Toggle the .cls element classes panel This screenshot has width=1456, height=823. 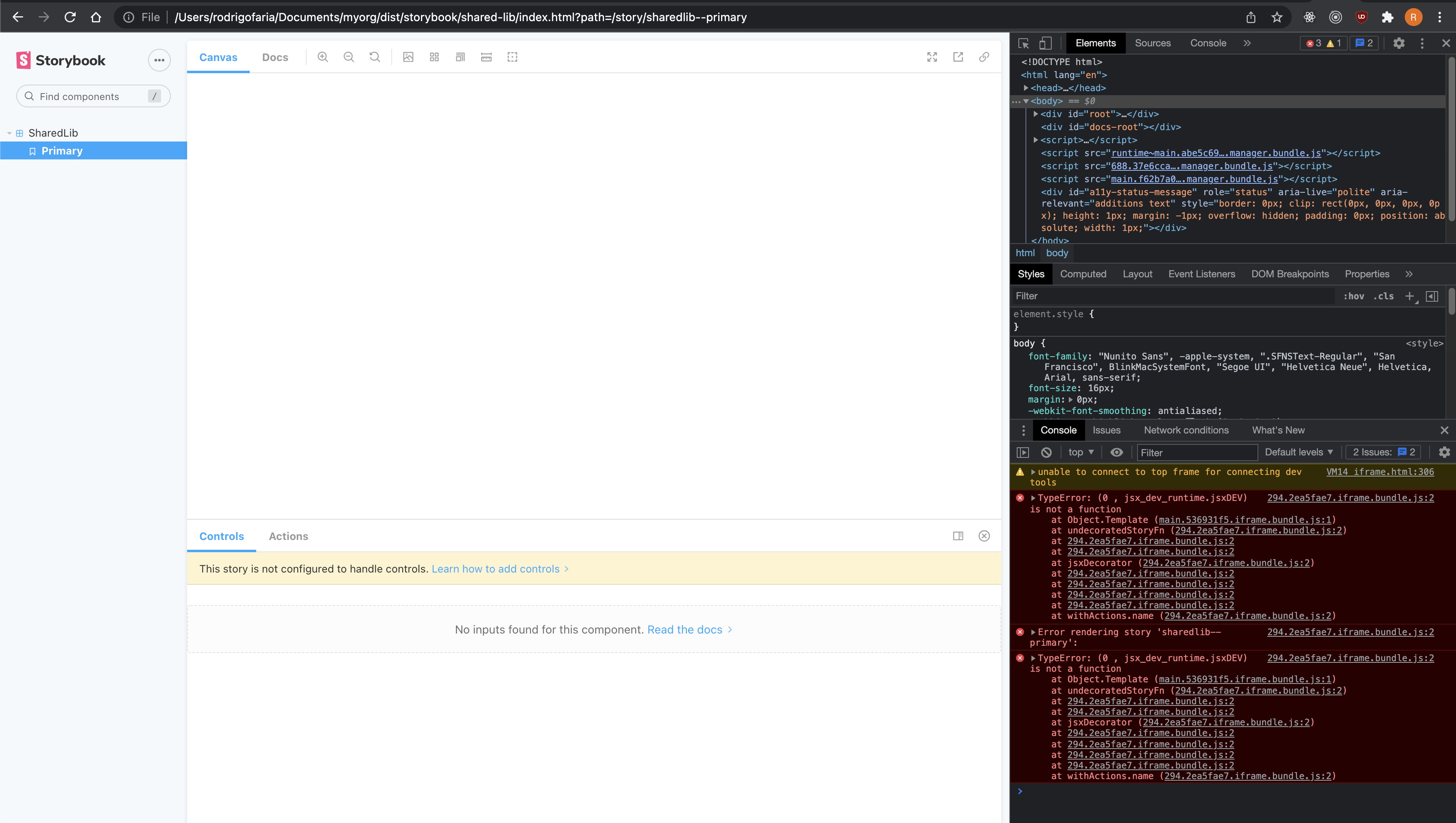pyautogui.click(x=1384, y=296)
